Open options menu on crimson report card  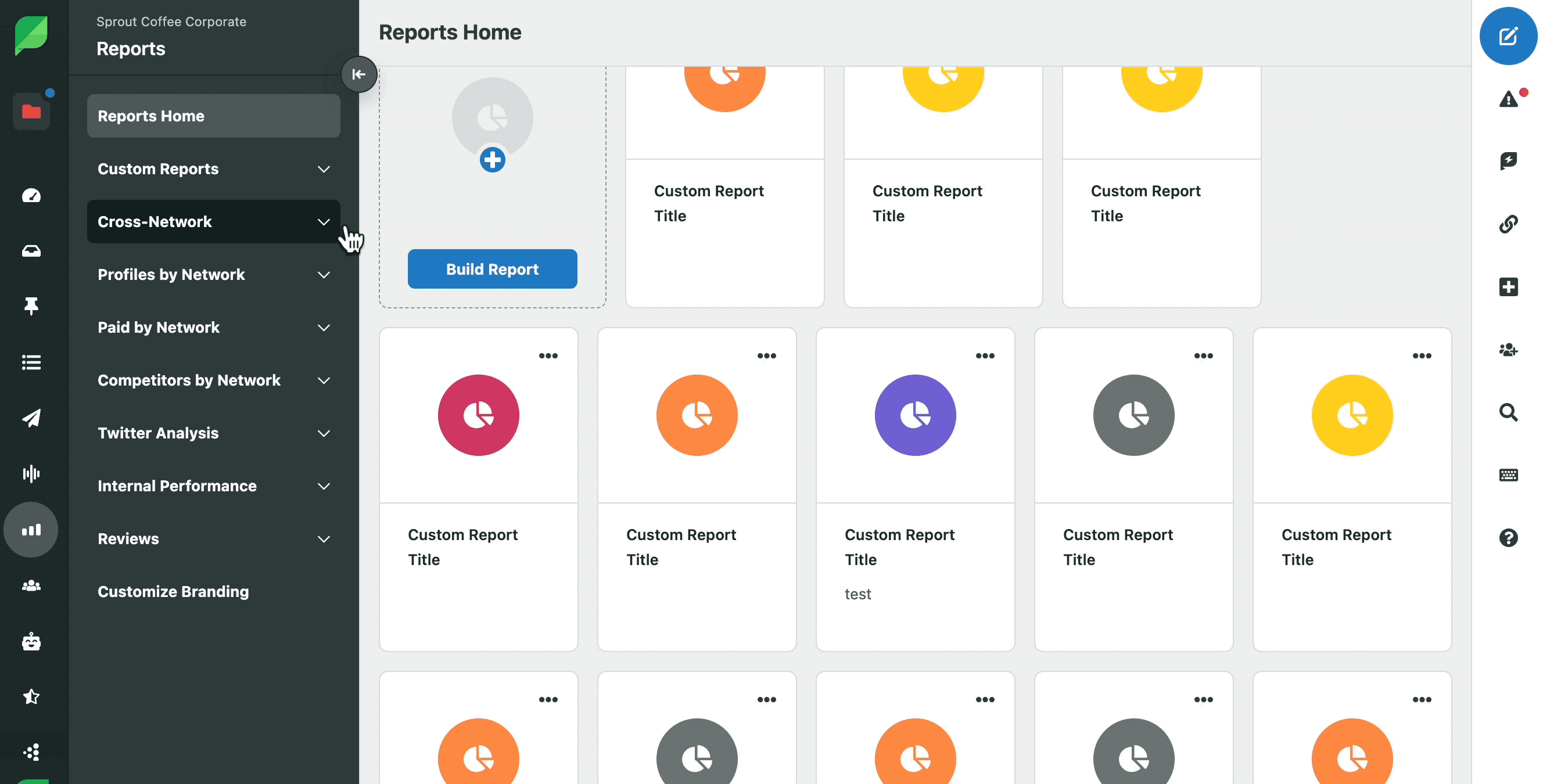click(548, 356)
